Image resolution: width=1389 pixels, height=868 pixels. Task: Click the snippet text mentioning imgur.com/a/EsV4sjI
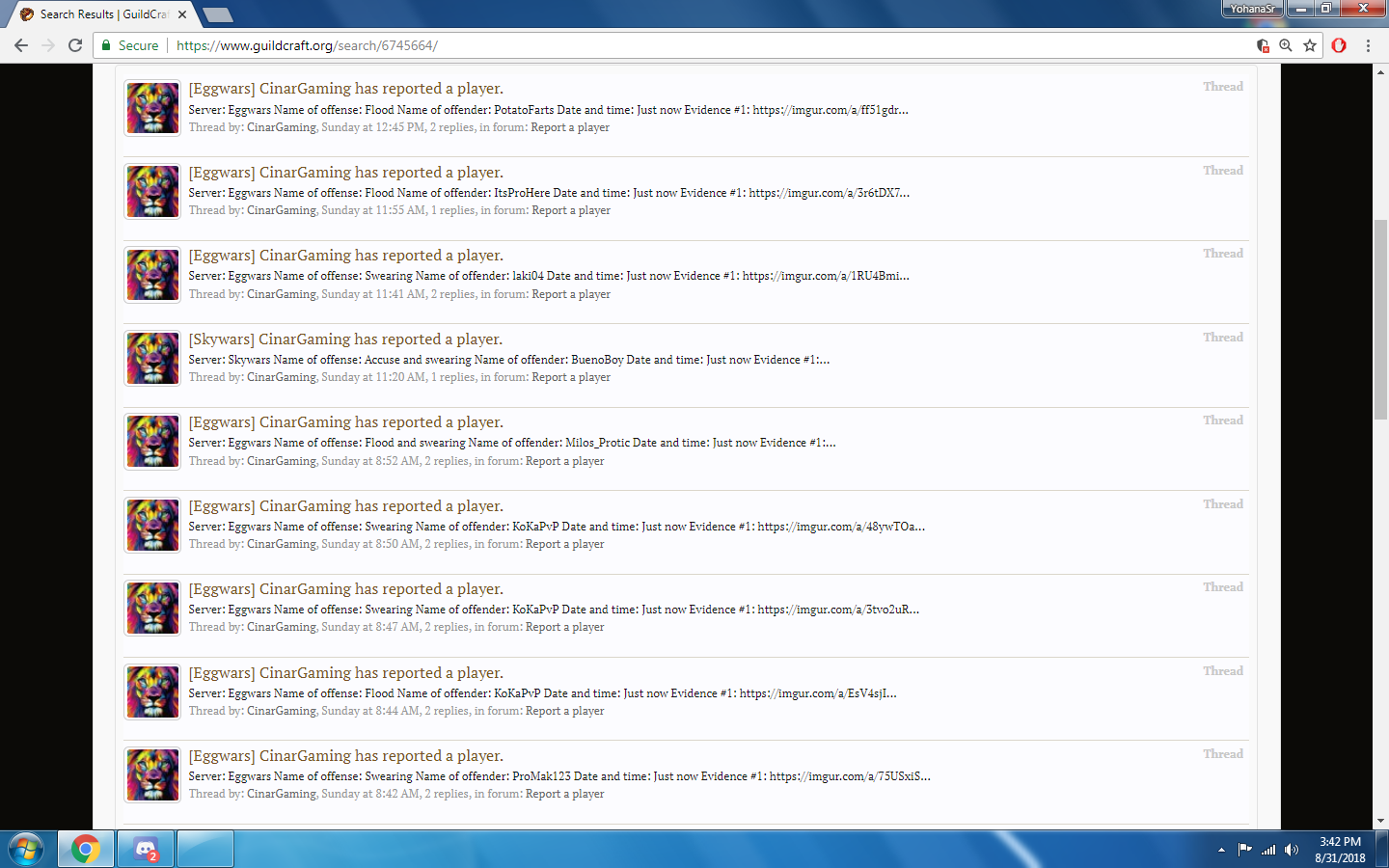542,693
